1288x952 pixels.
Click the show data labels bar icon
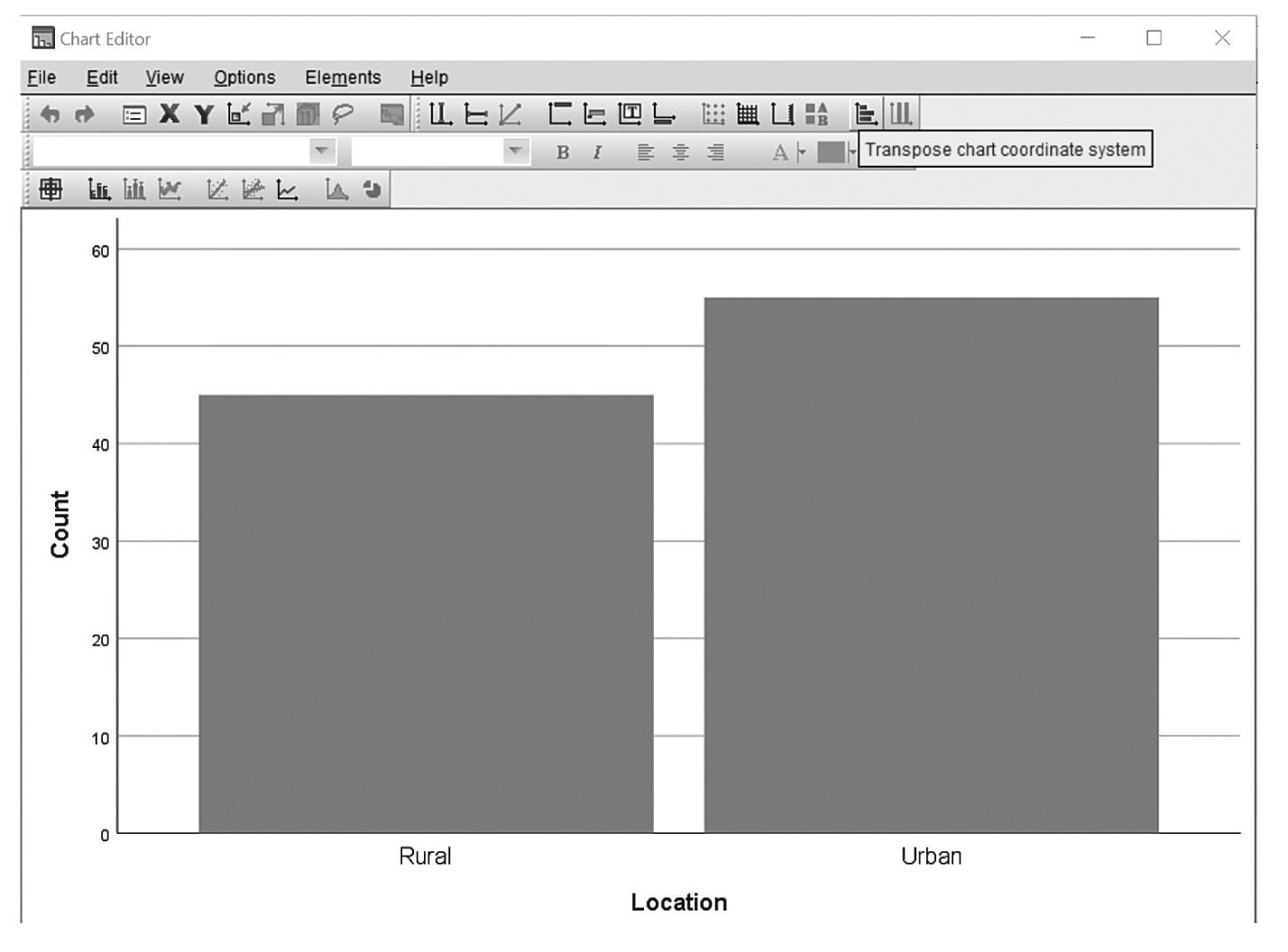pos(99,189)
